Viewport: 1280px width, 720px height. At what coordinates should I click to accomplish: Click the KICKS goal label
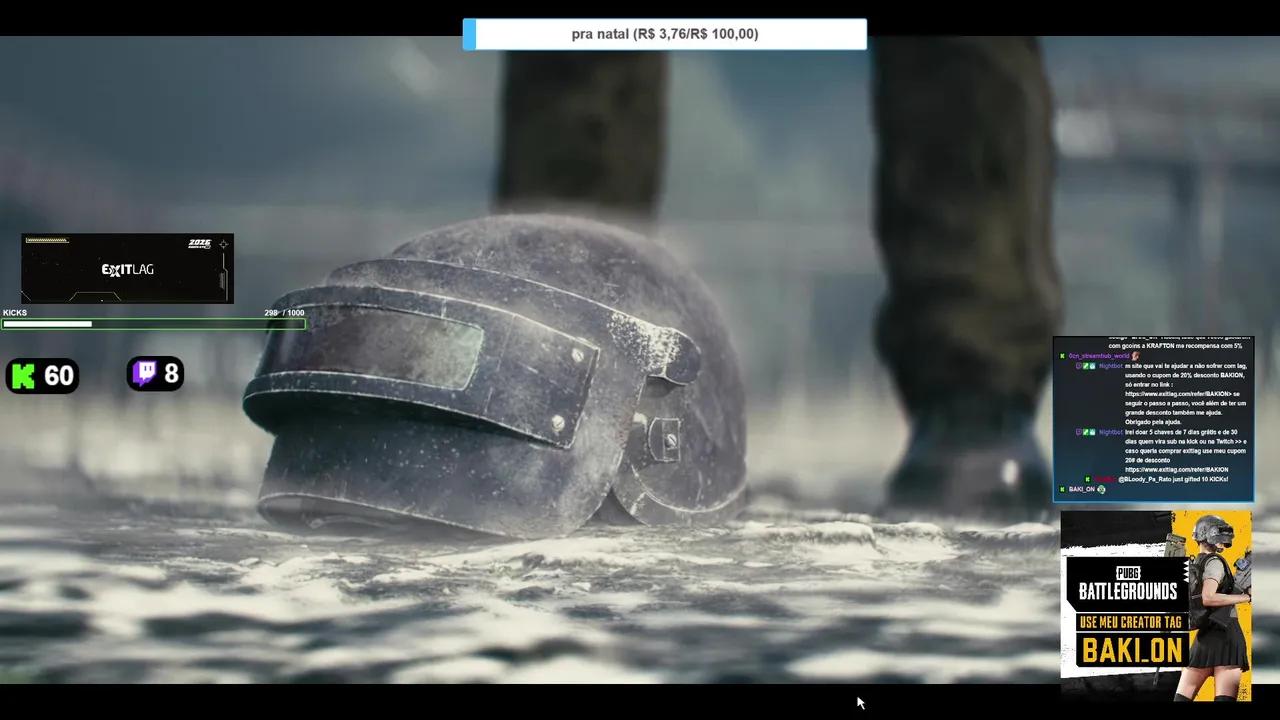[15, 313]
